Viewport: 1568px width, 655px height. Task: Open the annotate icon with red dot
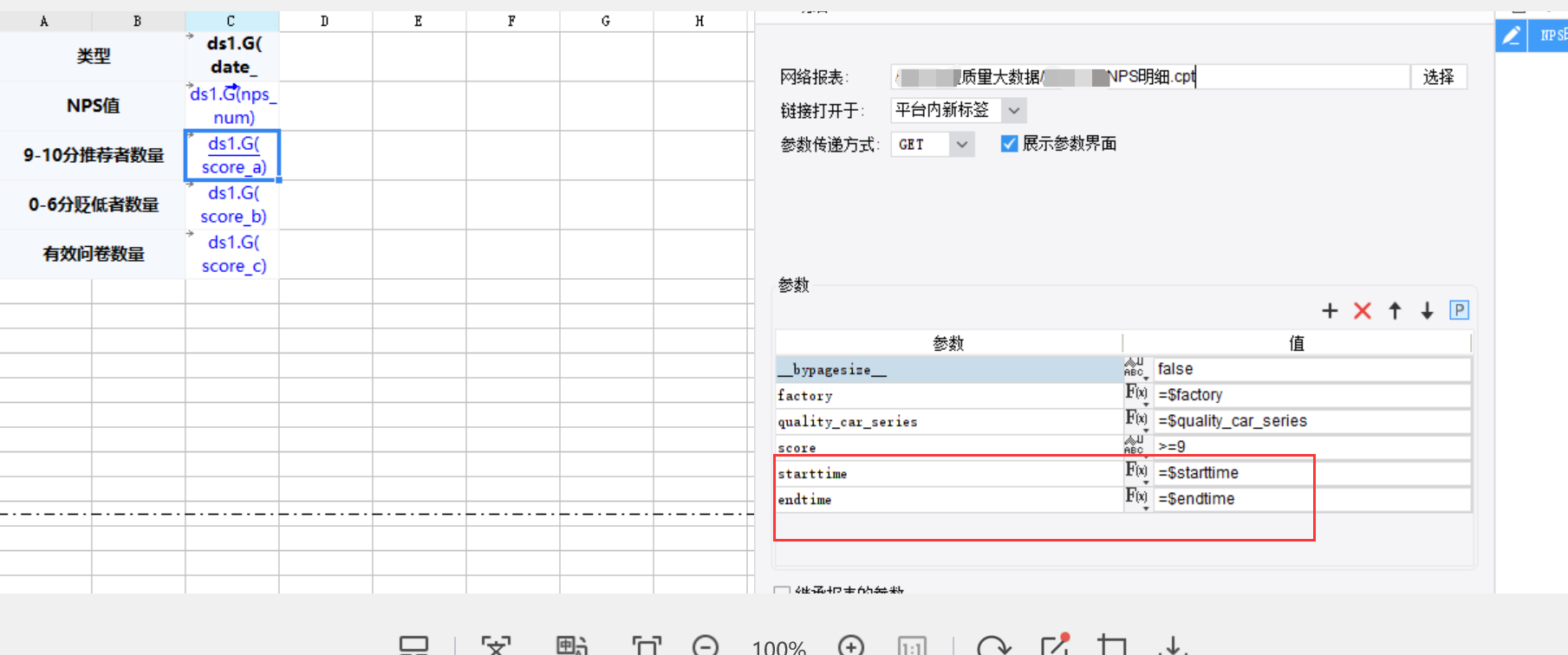click(1055, 645)
